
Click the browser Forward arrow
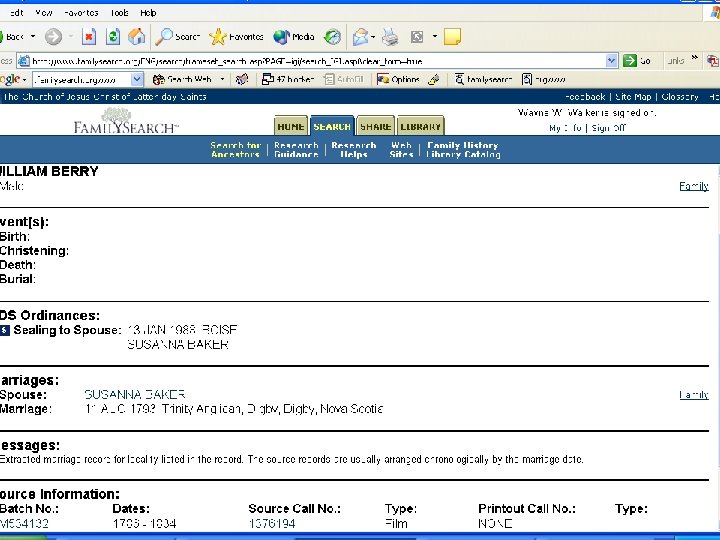click(x=53, y=37)
